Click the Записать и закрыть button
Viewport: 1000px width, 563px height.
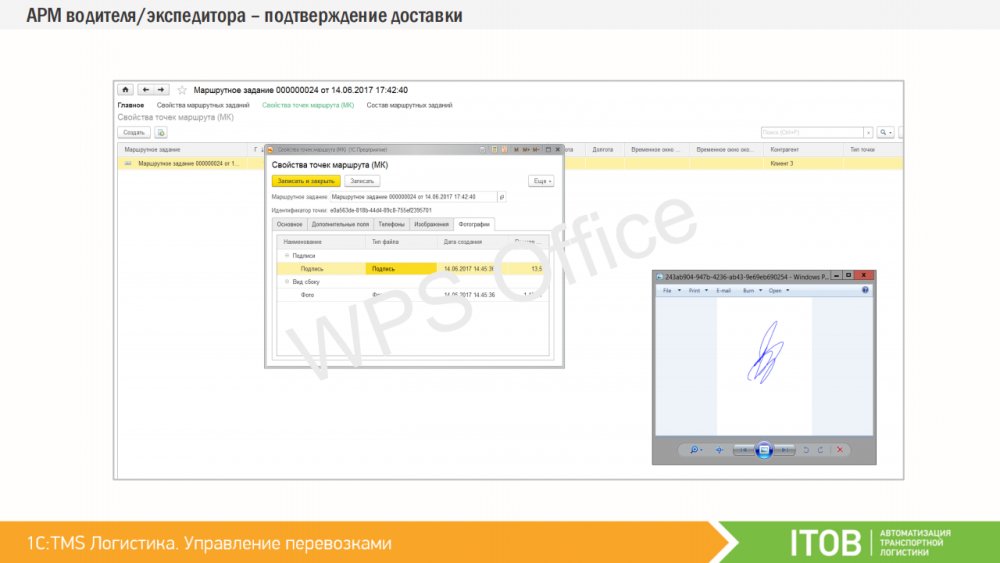305,181
